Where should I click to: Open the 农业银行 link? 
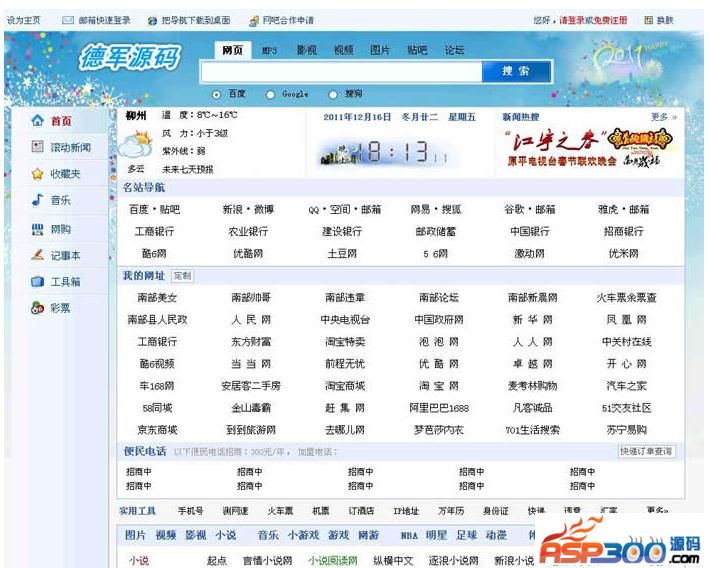tap(248, 231)
